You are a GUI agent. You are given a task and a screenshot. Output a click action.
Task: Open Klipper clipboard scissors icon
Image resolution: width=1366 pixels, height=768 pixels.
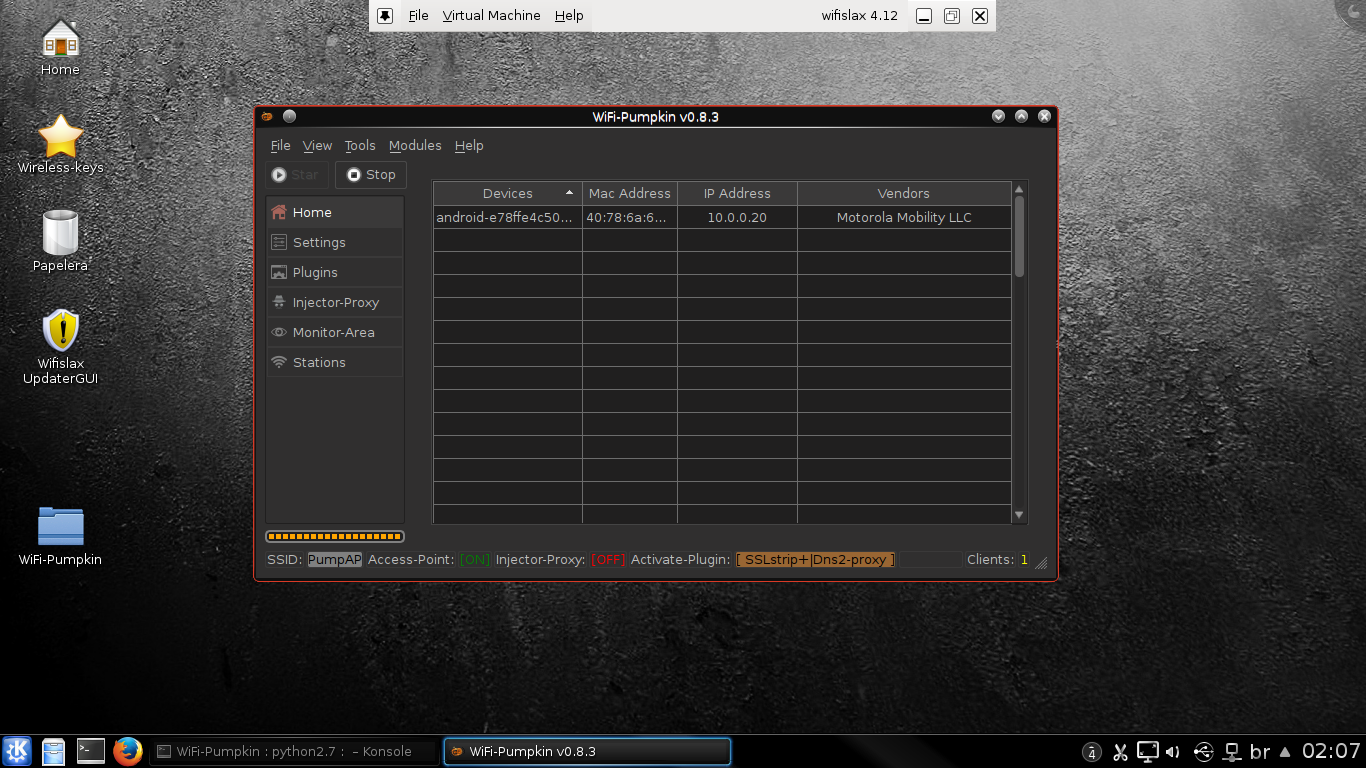click(1120, 752)
